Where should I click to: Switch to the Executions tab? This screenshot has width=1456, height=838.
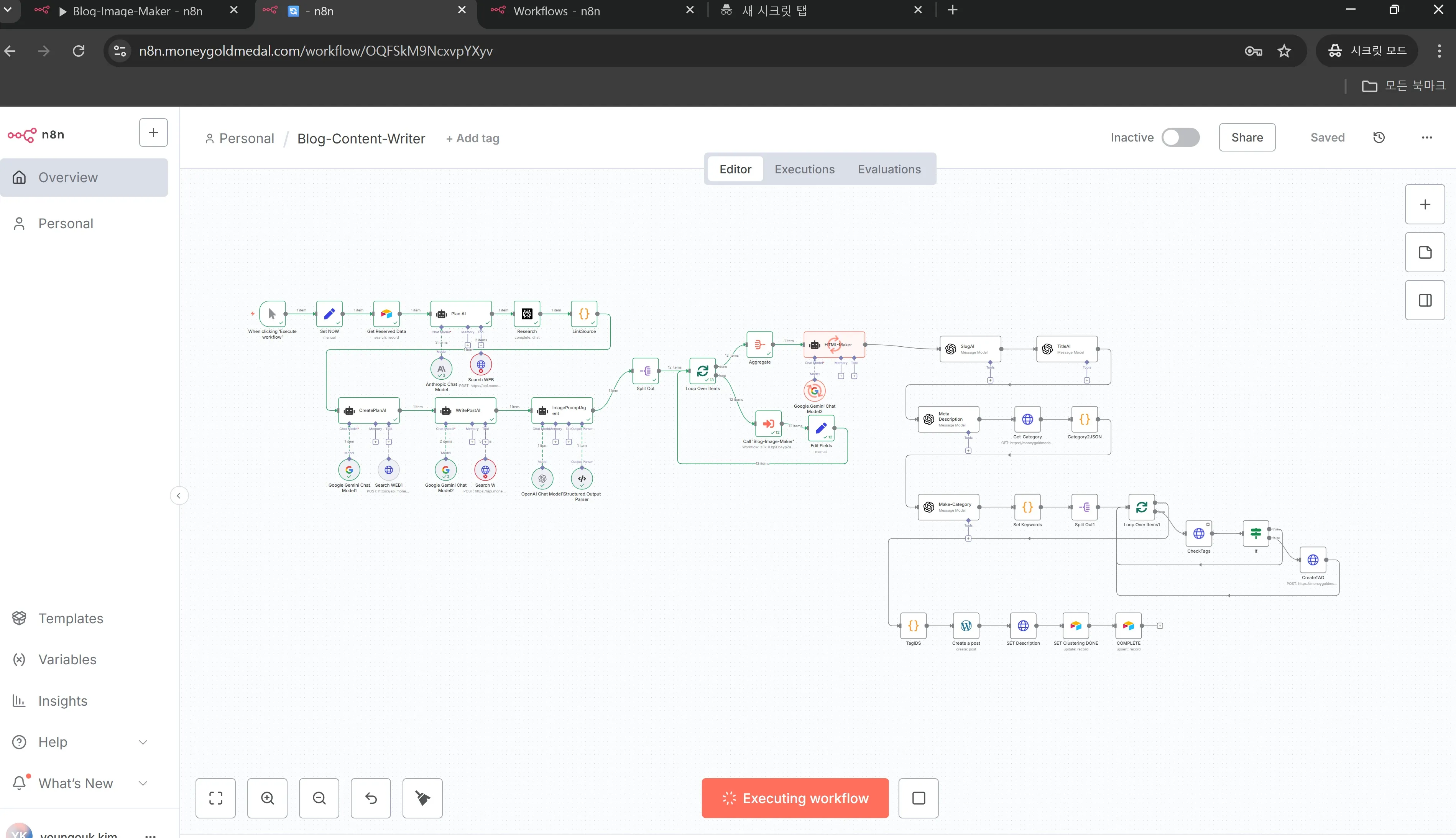click(x=804, y=169)
